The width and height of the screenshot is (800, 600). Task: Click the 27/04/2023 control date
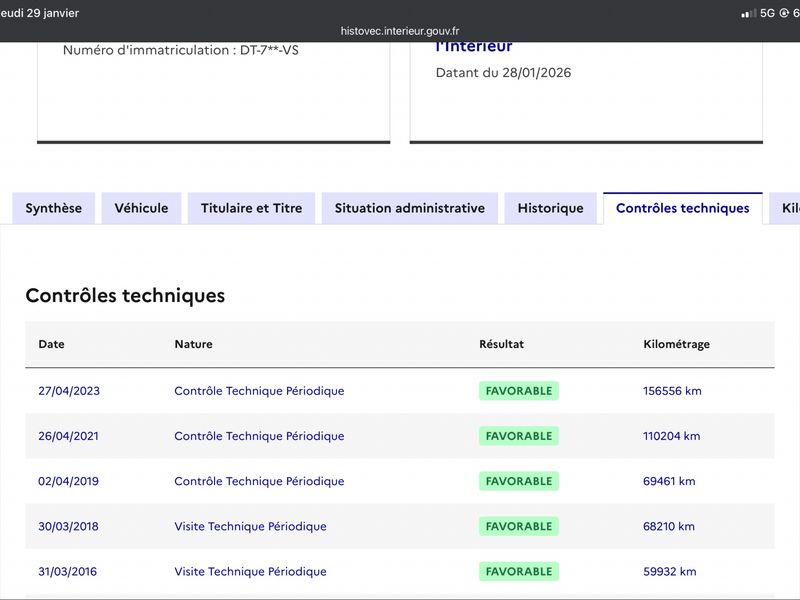(x=69, y=391)
